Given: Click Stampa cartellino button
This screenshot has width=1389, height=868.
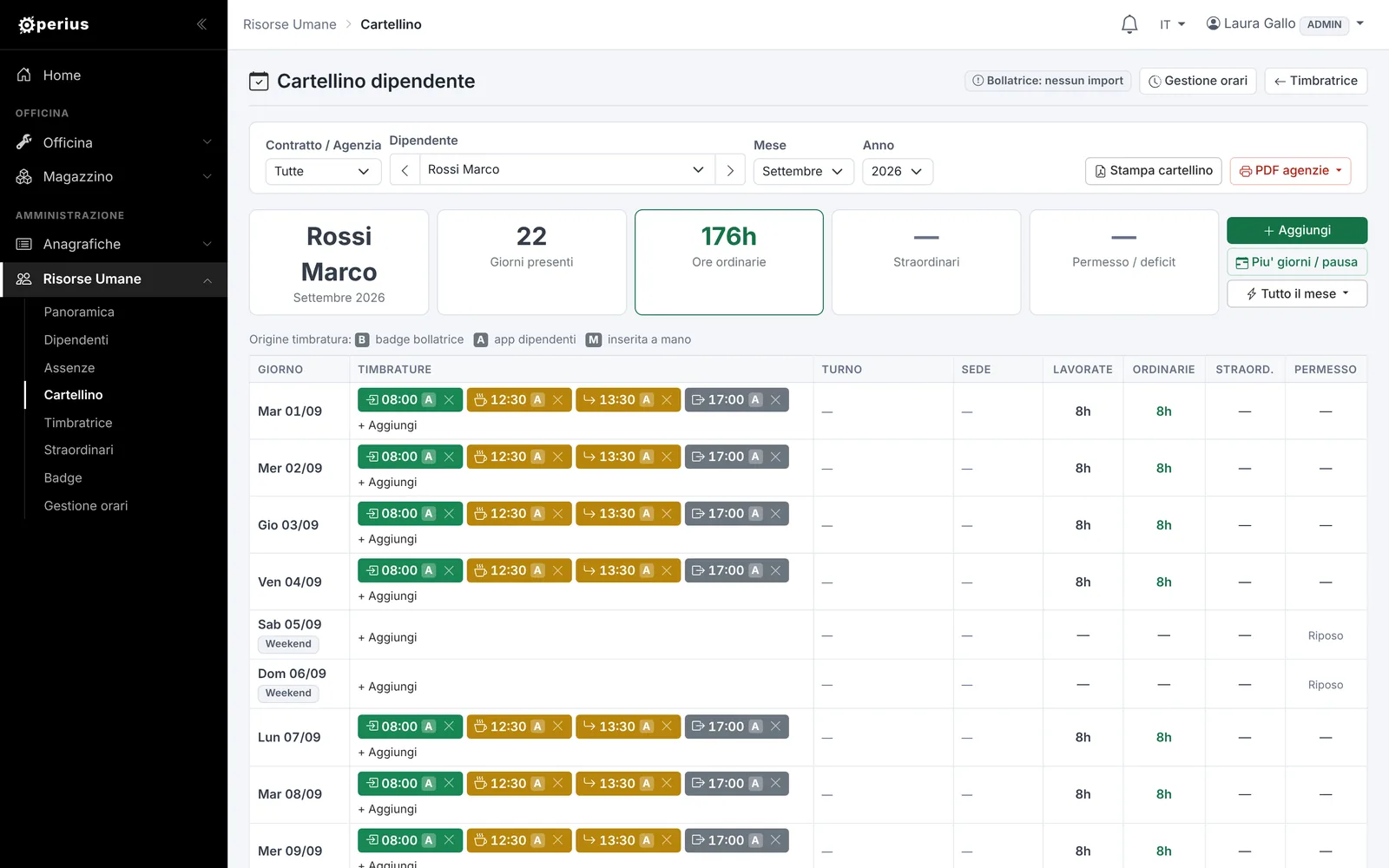Looking at the screenshot, I should point(1154,171).
